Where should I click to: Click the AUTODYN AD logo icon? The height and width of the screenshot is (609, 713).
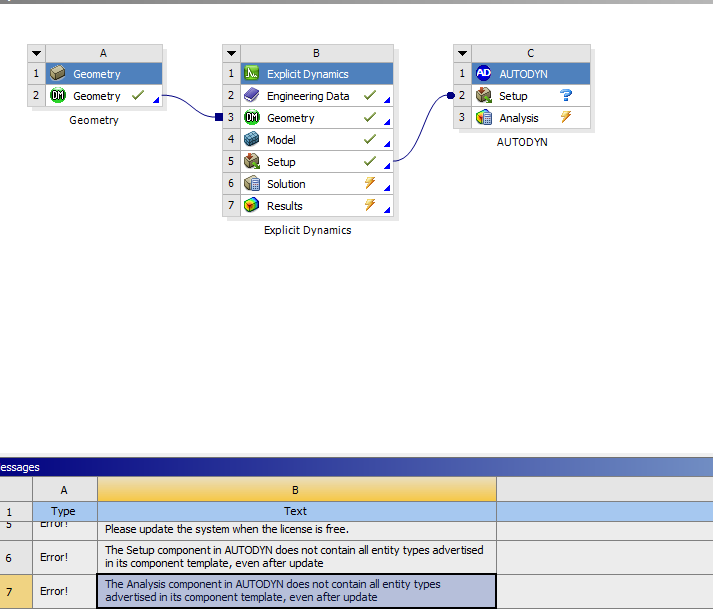[483, 73]
